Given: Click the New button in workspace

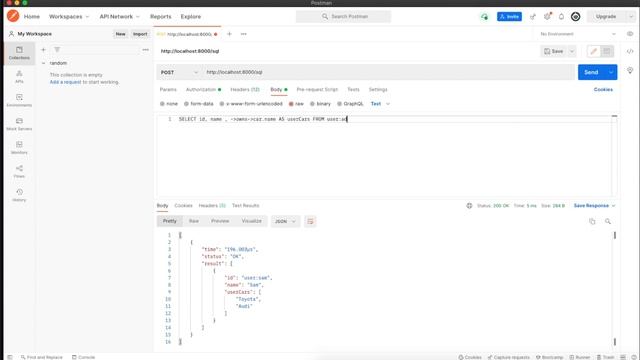Looking at the screenshot, I should (120, 34).
